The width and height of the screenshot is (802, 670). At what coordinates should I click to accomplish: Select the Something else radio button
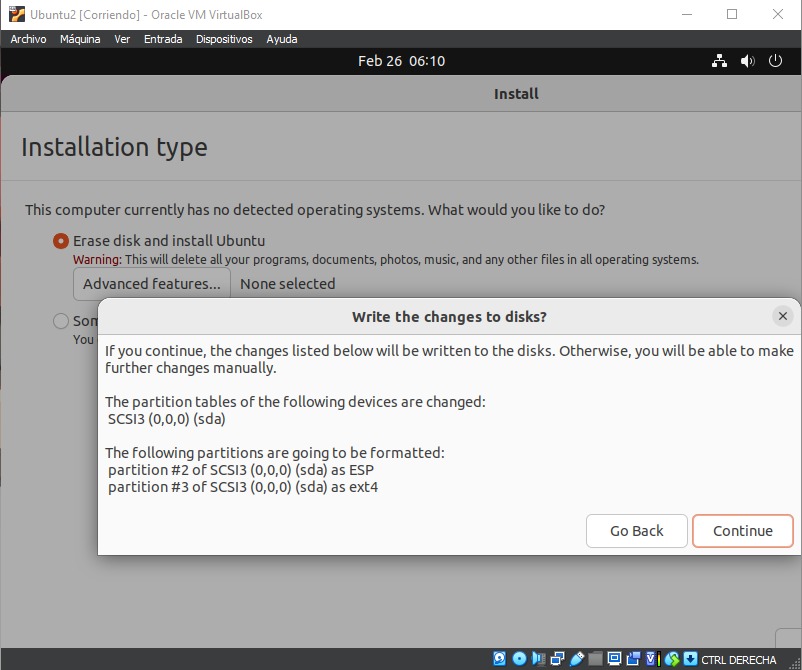(61, 321)
